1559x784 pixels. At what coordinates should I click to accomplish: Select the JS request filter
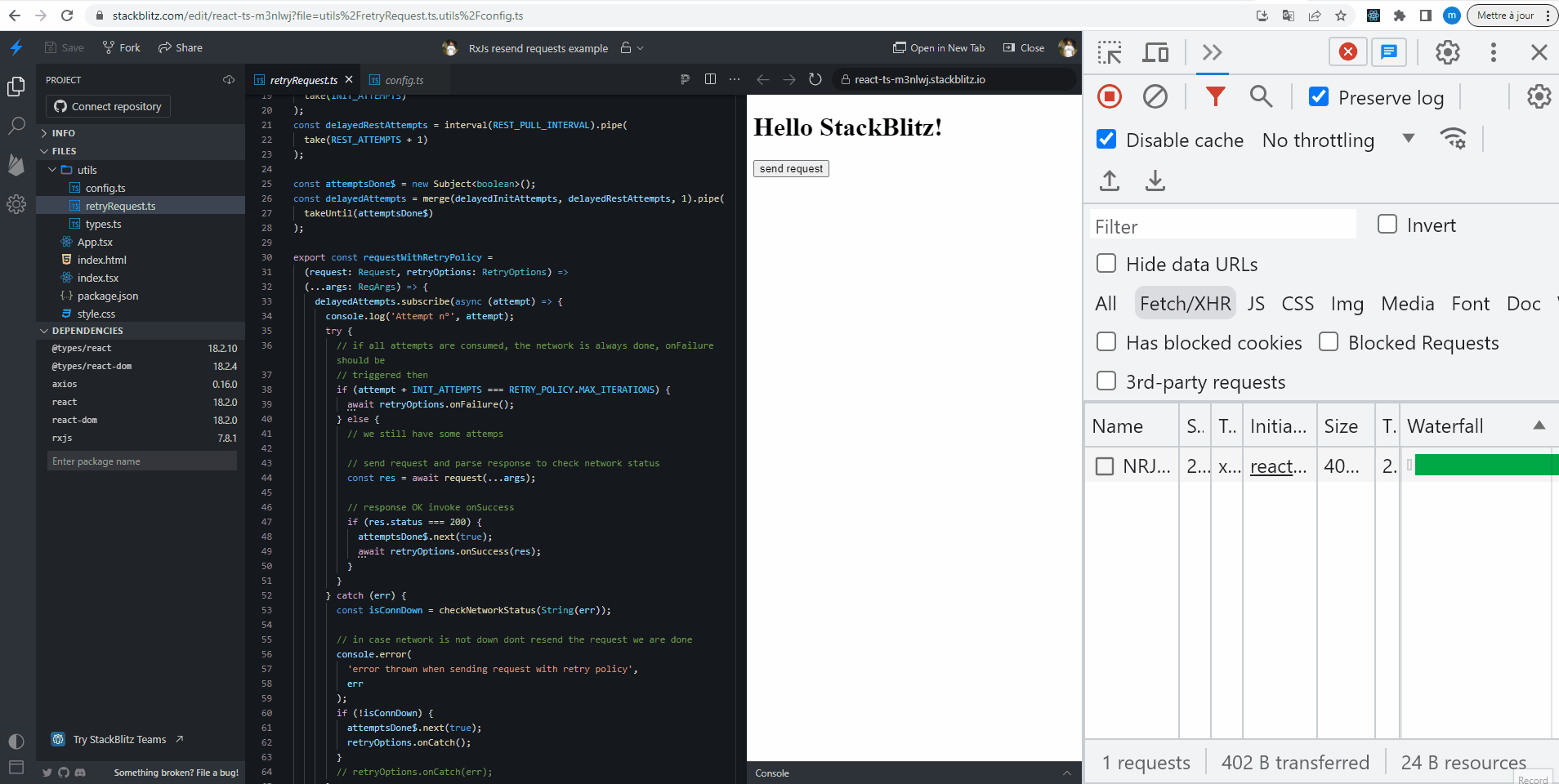click(1256, 304)
